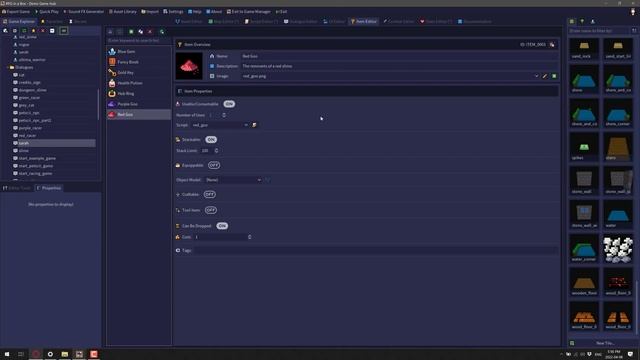Select the Purple Goo item in the list
Viewport: 640px width, 360px height.
[138, 104]
